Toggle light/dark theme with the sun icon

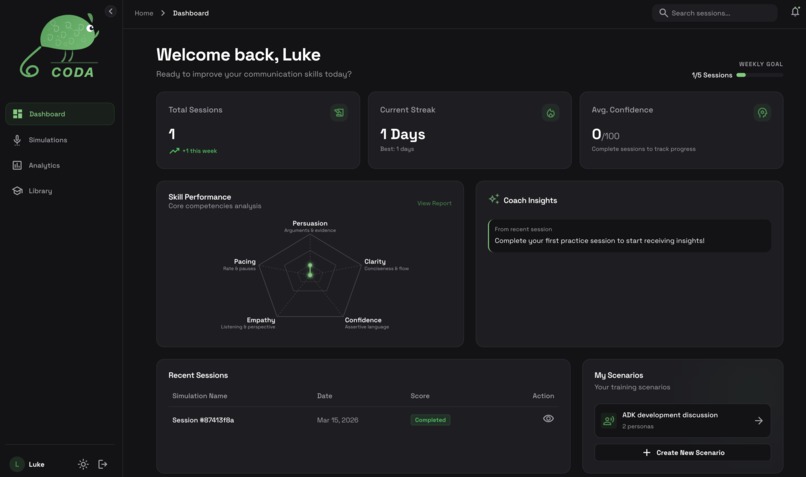[x=83, y=464]
